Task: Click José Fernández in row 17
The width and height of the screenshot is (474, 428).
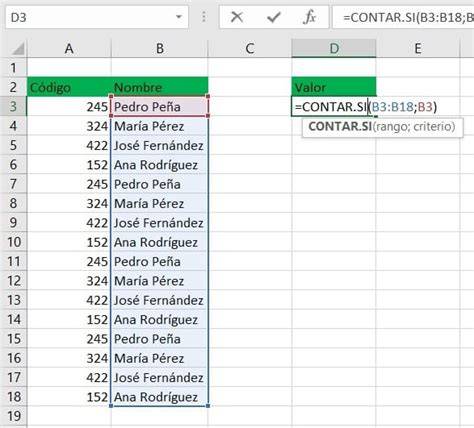Action: click(160, 377)
